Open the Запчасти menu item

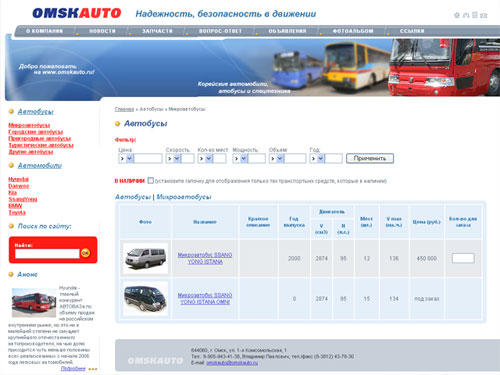click(157, 31)
